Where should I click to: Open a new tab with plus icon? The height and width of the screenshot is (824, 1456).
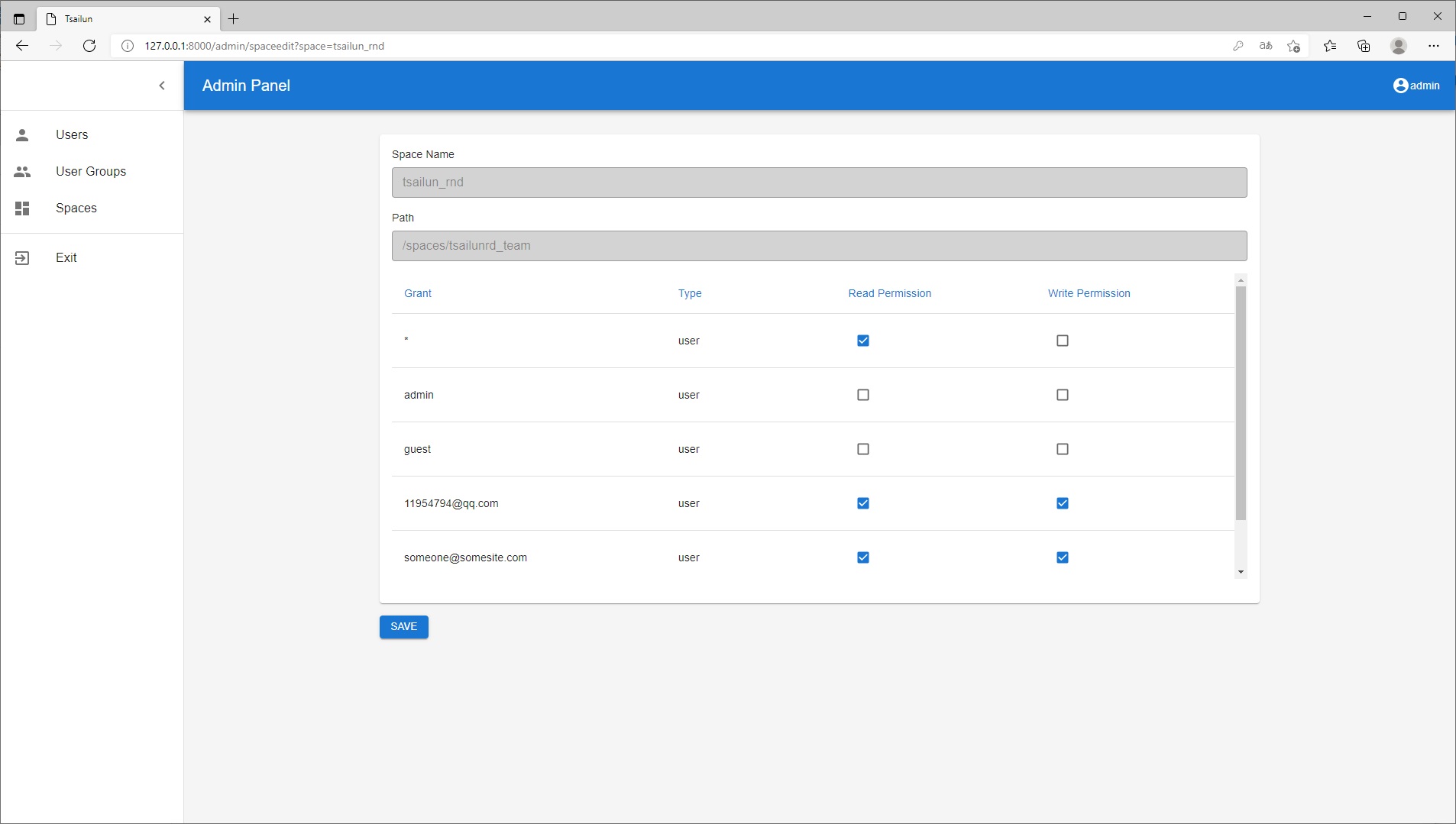pos(234,19)
